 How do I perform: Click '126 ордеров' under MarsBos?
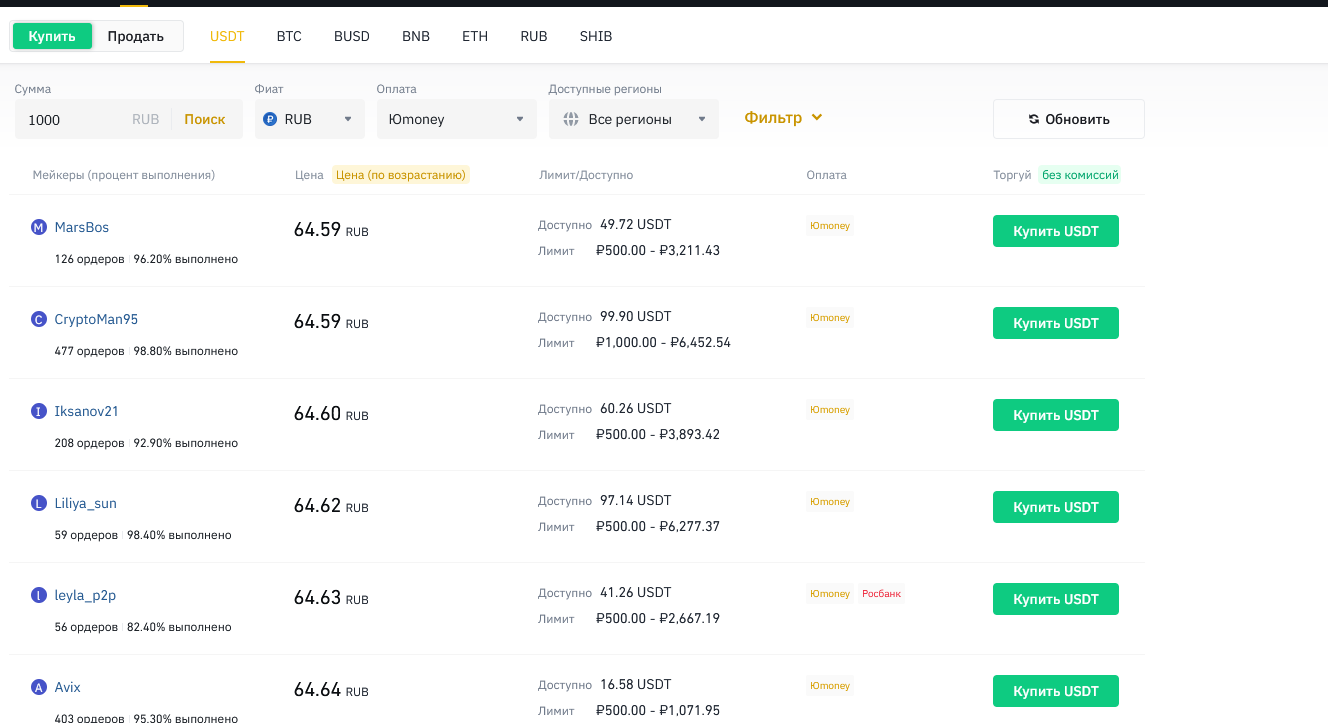coord(90,259)
